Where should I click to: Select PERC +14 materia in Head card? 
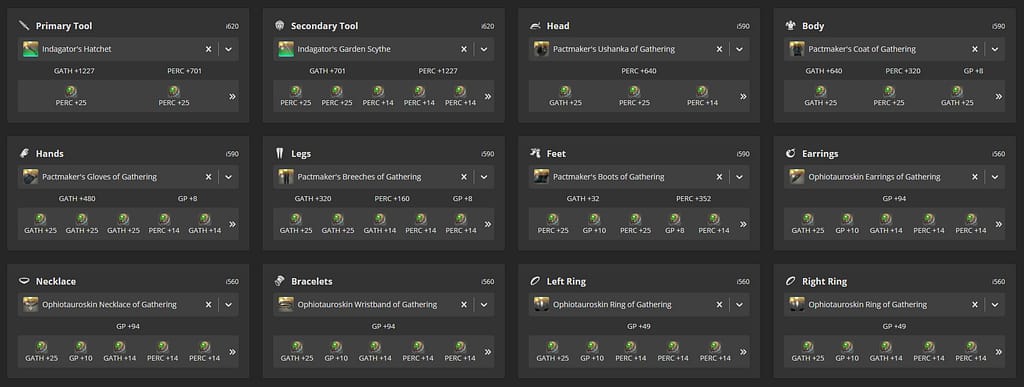[702, 96]
